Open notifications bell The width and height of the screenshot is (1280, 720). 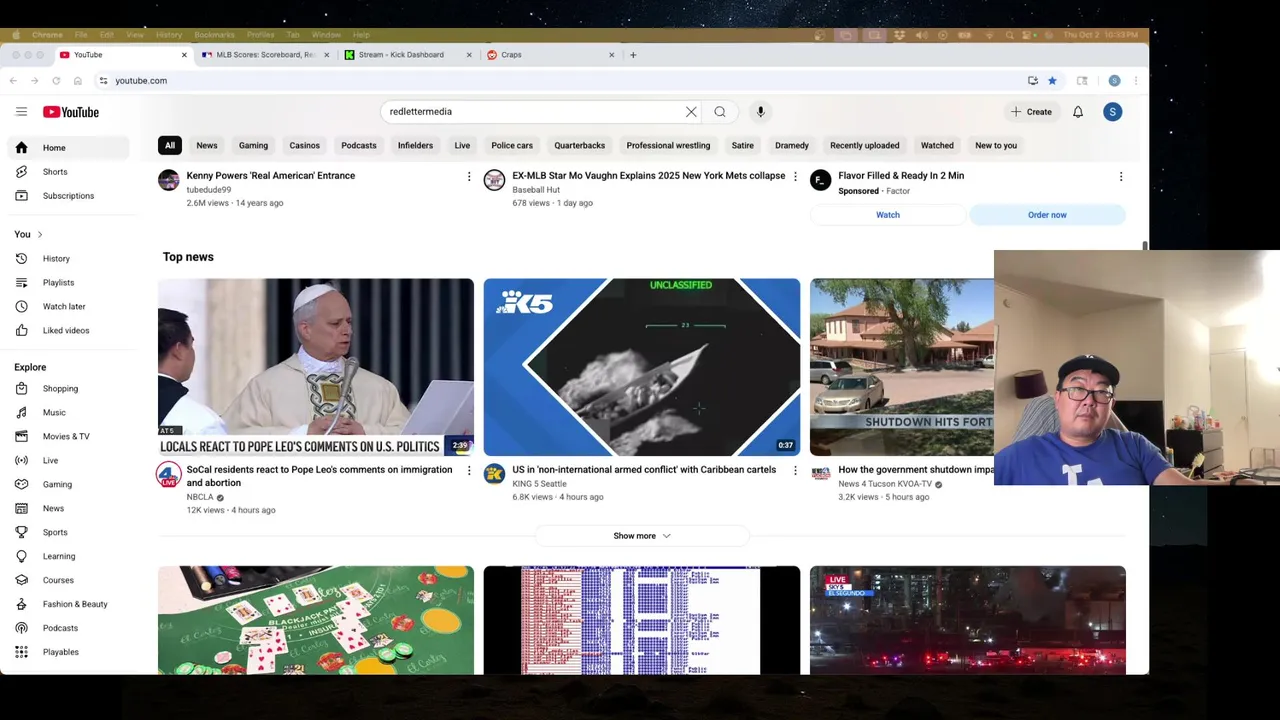tap(1078, 112)
